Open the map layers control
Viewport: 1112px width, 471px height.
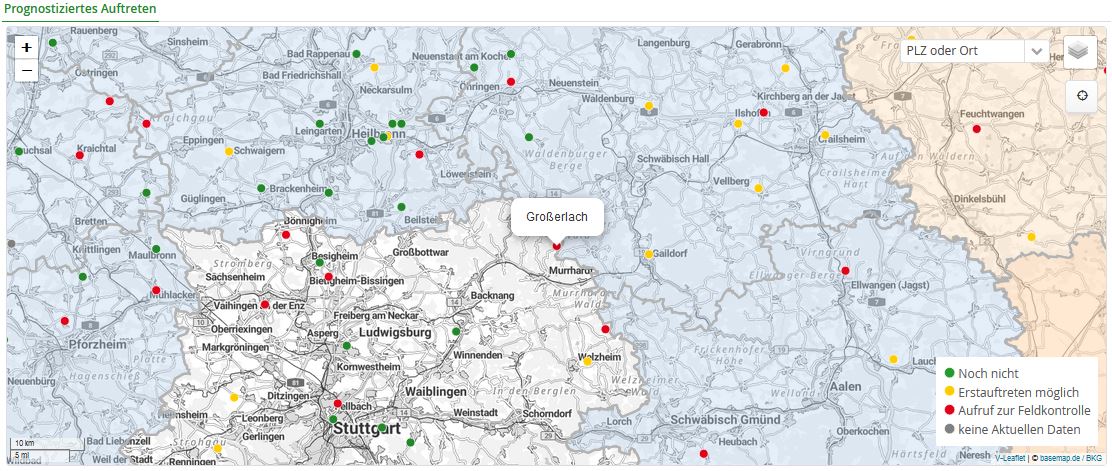[1079, 51]
